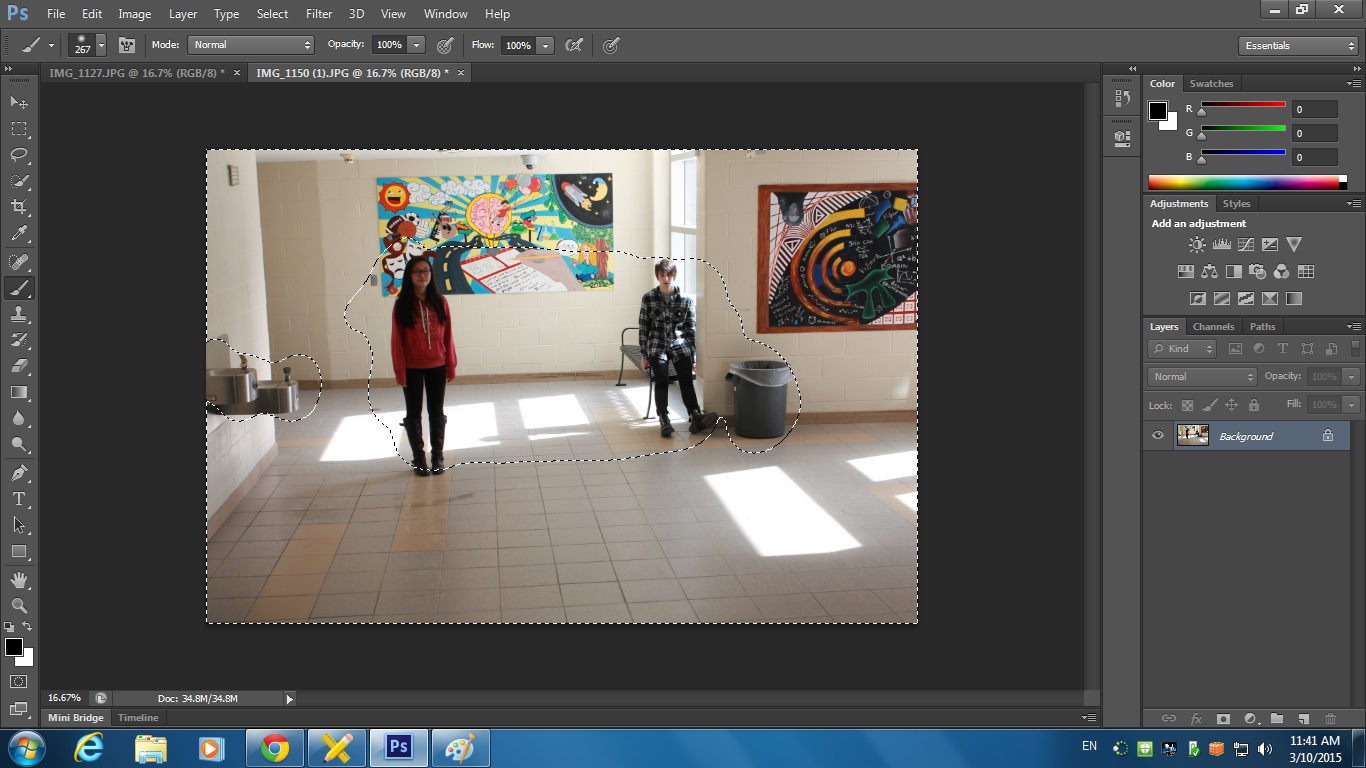Select the Spot Healing Brush tool
The image size is (1366, 768).
point(19,262)
